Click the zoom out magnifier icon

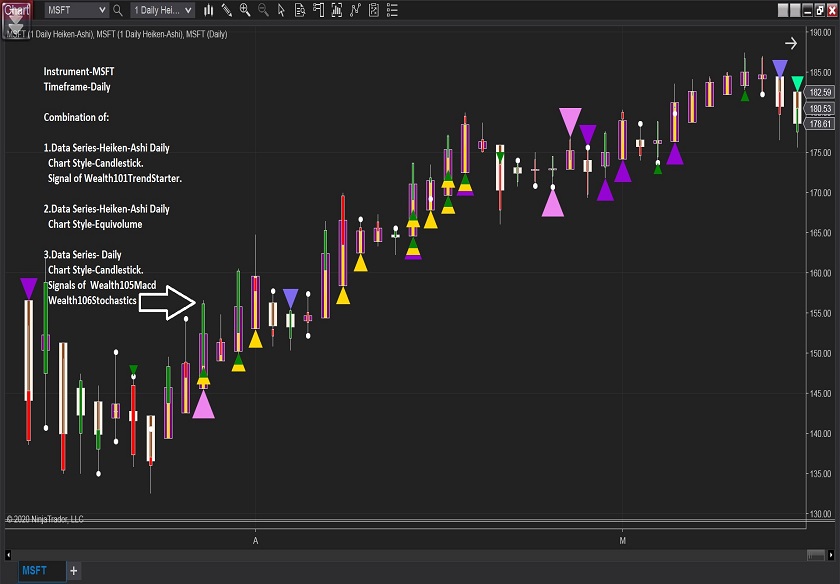point(263,10)
